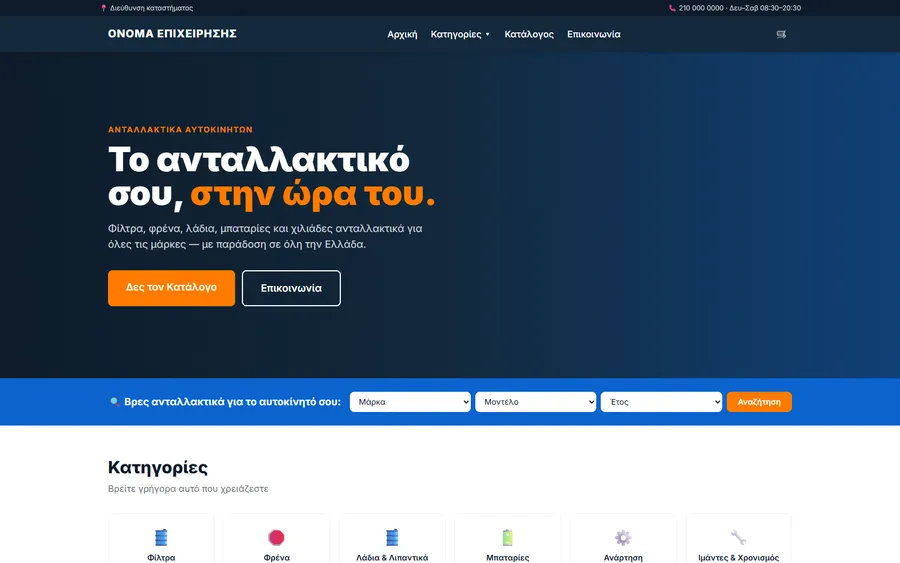Select the Μπαταρίες category label
Image resolution: width=900 pixels, height=563 pixels.
click(x=507, y=557)
